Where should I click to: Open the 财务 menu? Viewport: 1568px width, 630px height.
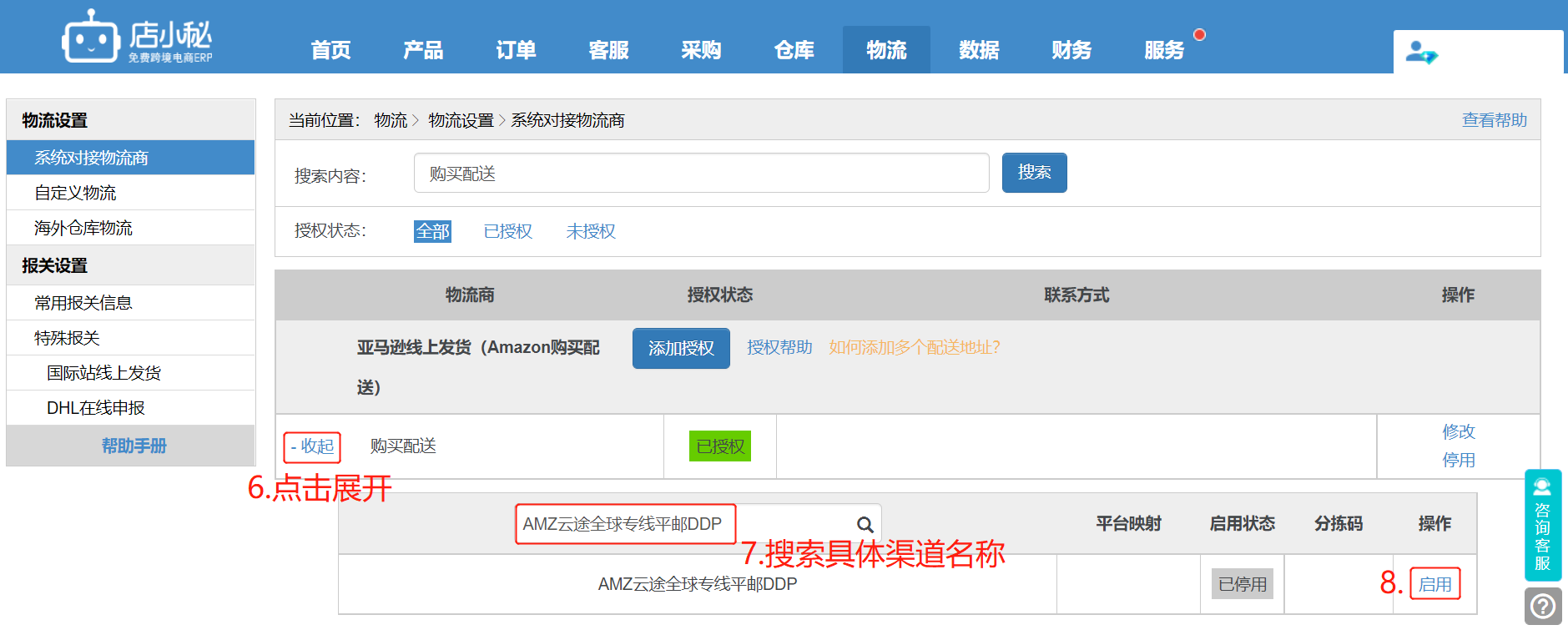pyautogui.click(x=1071, y=50)
